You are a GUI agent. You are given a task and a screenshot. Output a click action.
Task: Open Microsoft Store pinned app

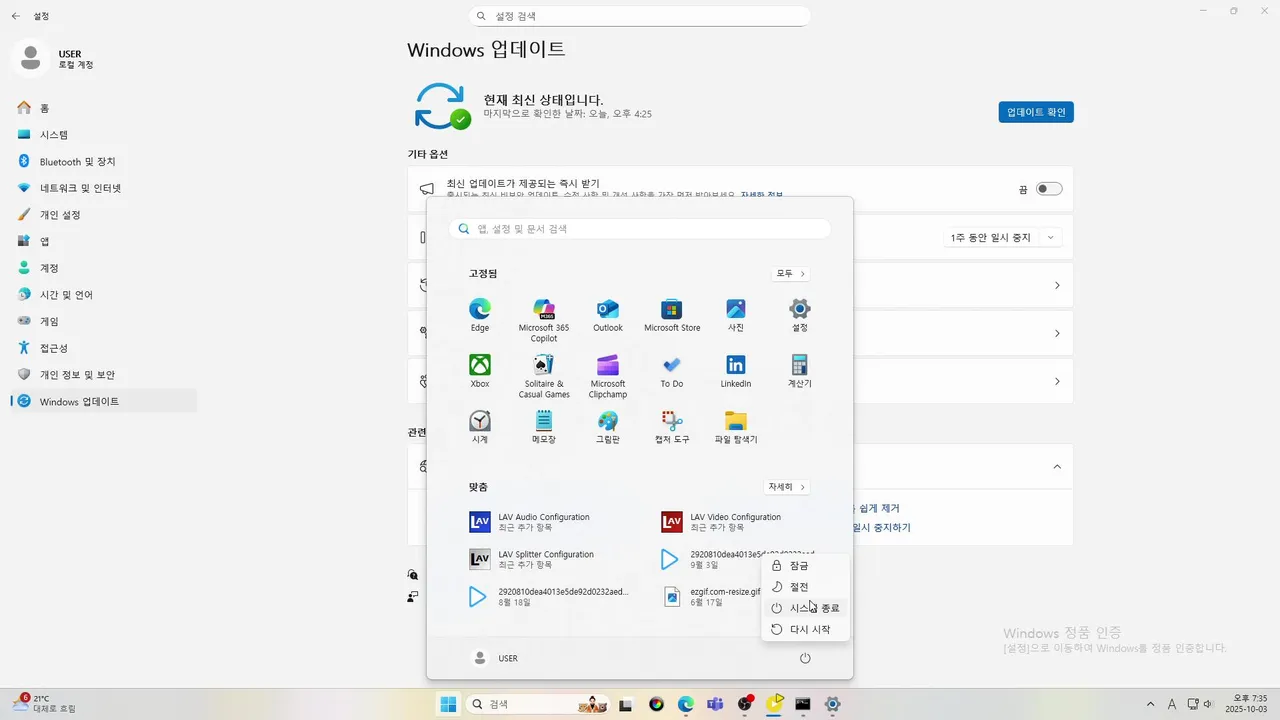(x=672, y=315)
